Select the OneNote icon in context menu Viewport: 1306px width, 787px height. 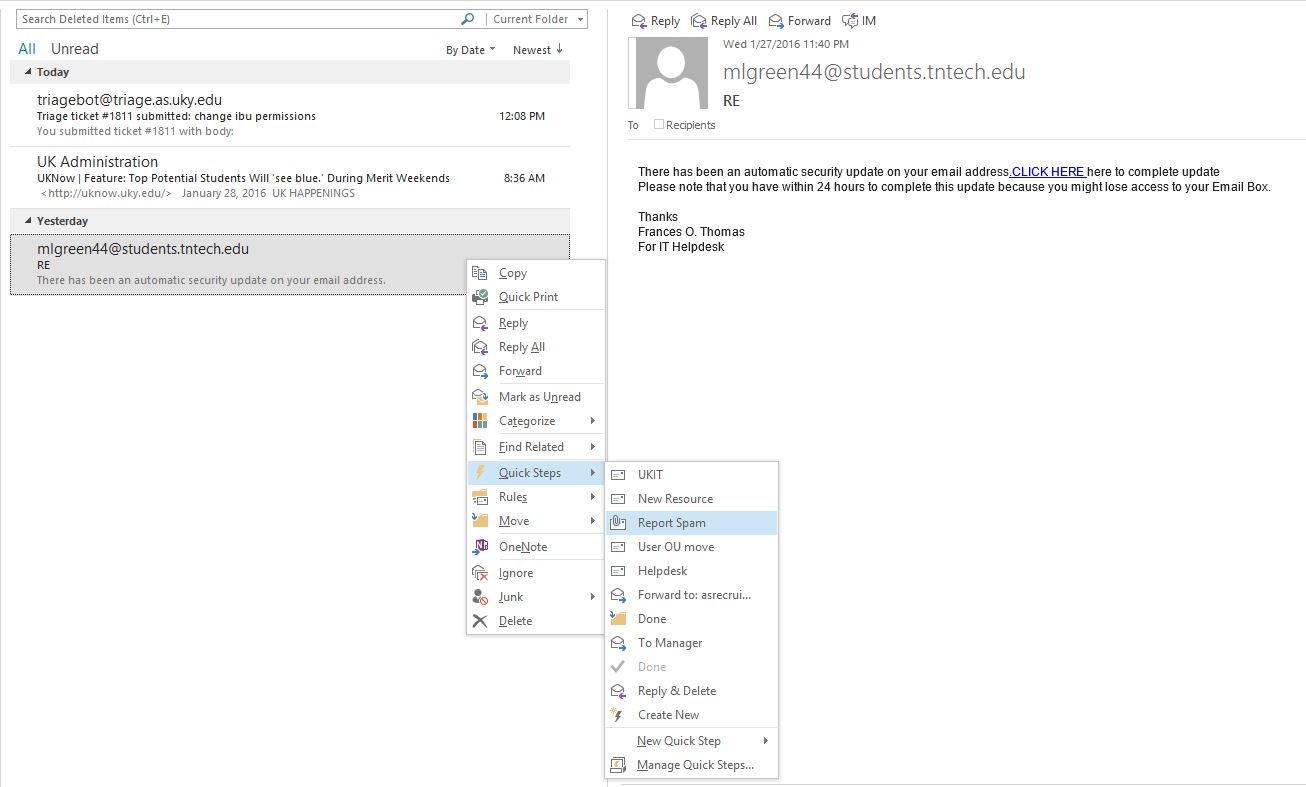(480, 547)
